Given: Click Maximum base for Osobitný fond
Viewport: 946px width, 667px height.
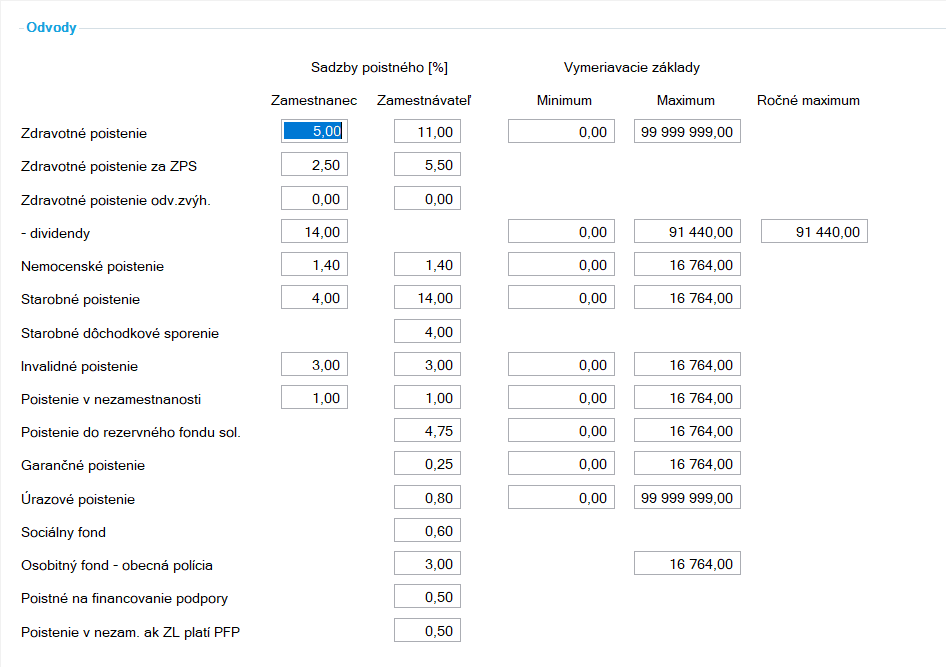Looking at the screenshot, I should (x=687, y=564).
